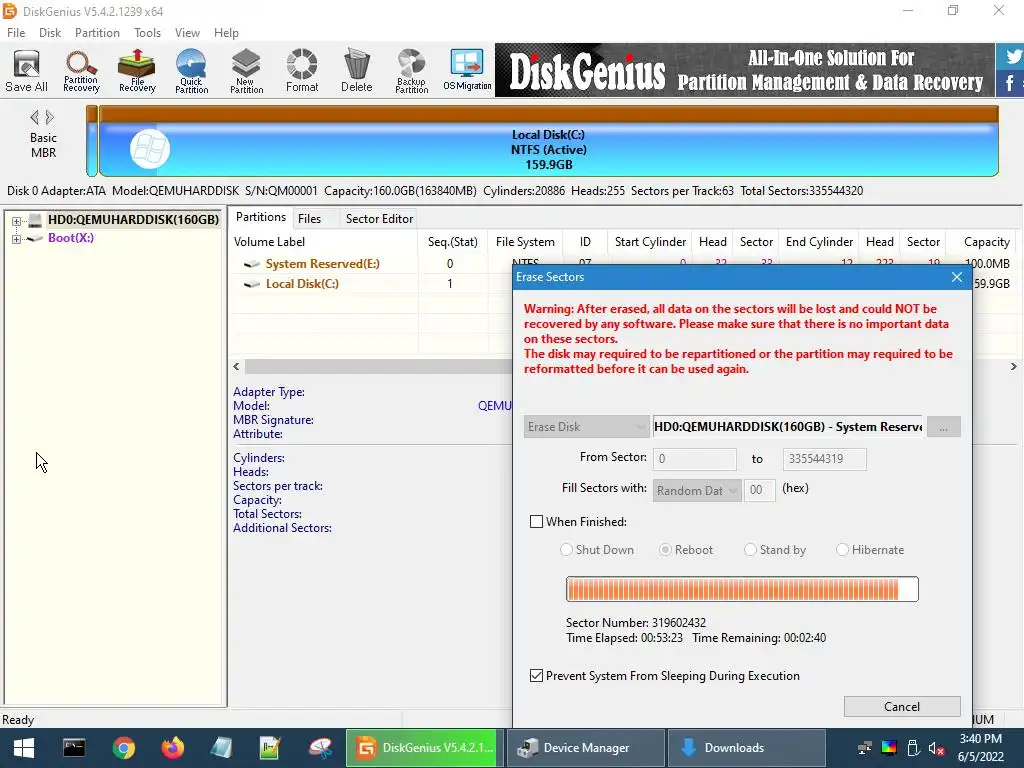
Task: Toggle the When Finished checkbox
Action: pos(536,522)
